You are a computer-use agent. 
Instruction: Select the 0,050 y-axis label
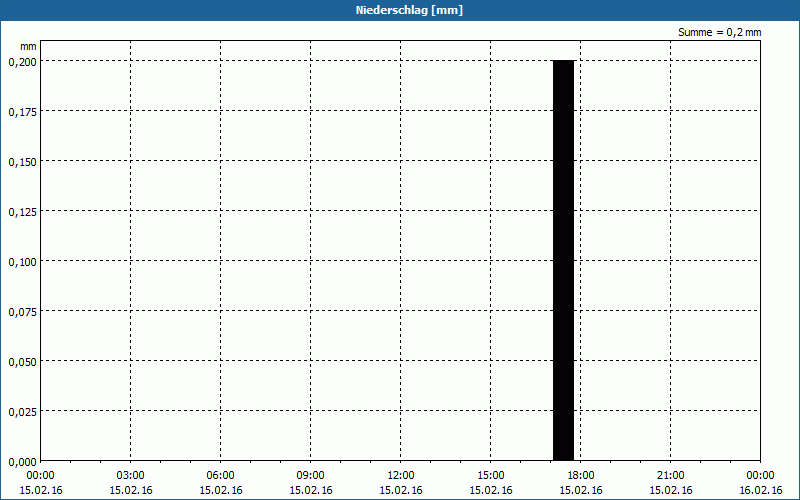click(x=22, y=362)
